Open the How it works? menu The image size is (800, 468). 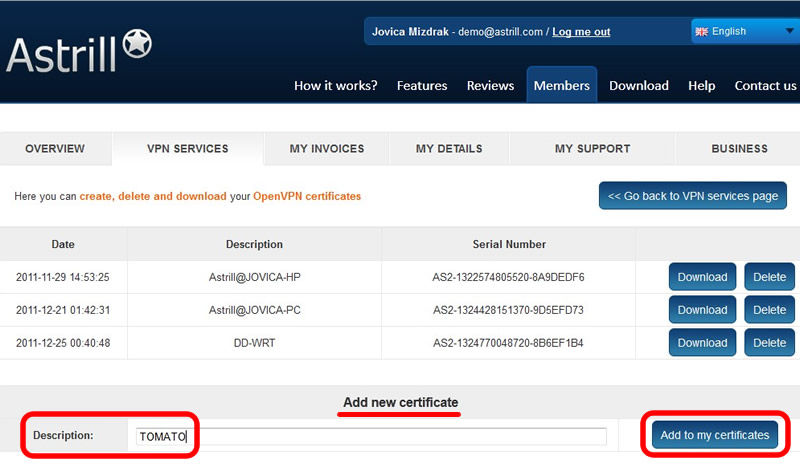tap(336, 85)
